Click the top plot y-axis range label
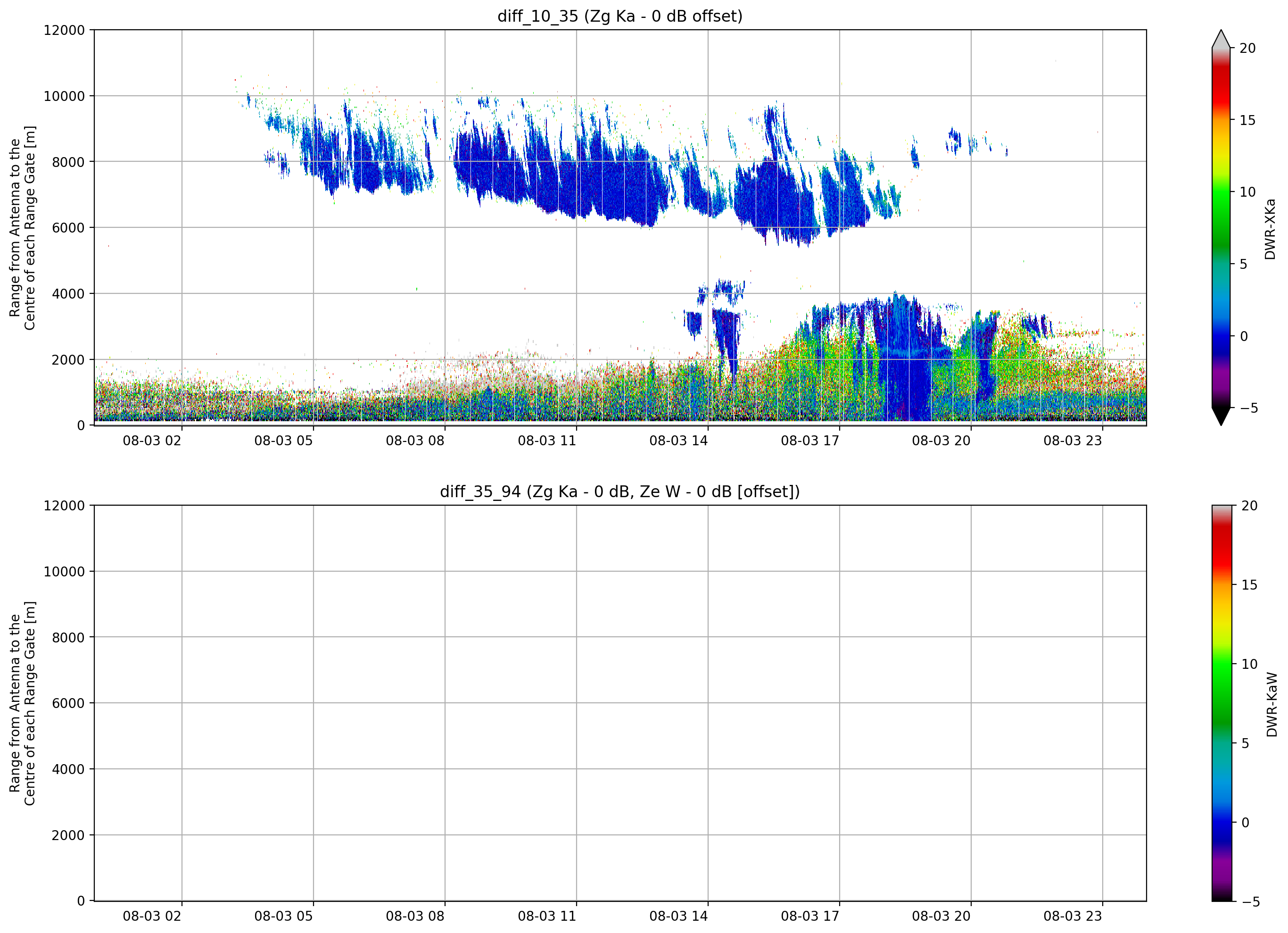 (x=22, y=227)
